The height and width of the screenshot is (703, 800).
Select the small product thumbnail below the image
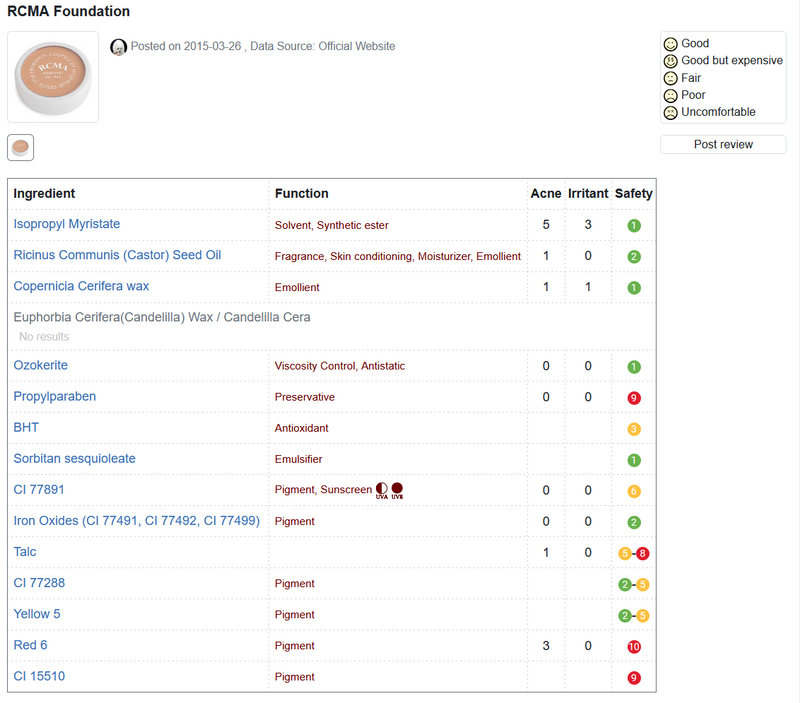click(20, 147)
